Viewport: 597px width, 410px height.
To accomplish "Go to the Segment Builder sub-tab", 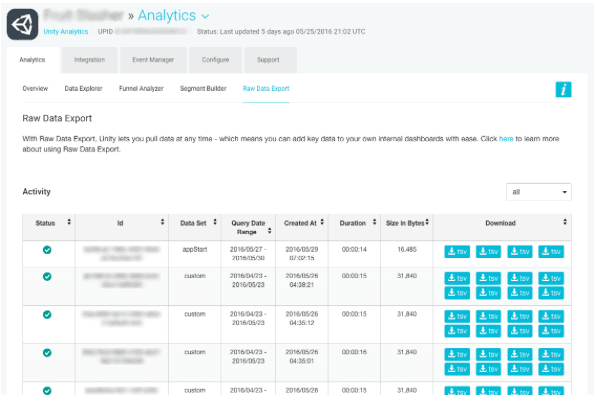I will click(203, 88).
